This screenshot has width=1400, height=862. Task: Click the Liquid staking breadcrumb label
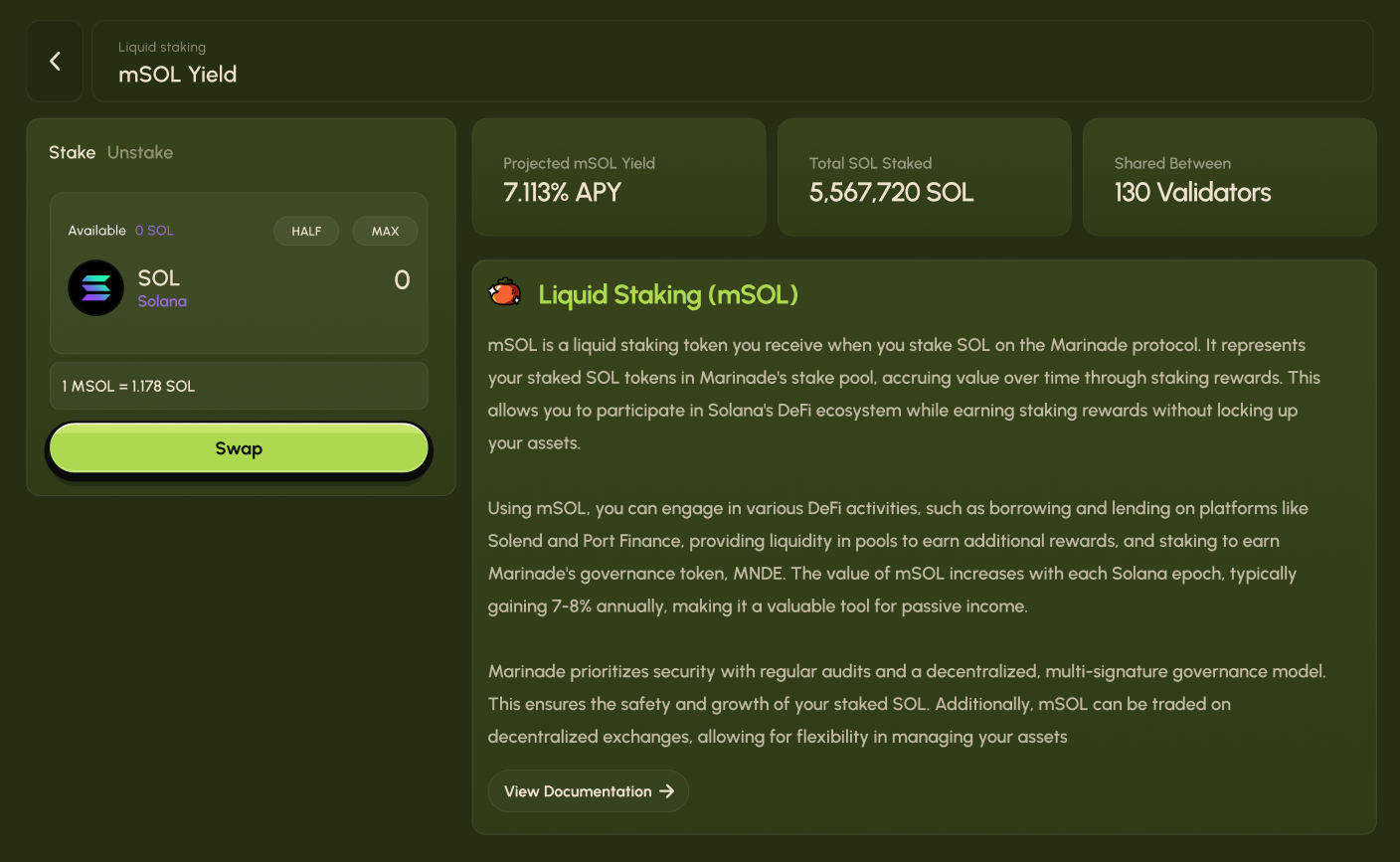(162, 47)
